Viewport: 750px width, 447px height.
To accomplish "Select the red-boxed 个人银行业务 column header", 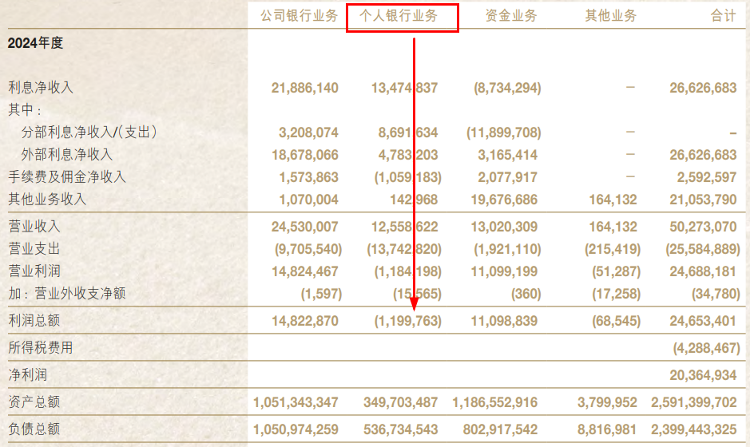I will (x=402, y=16).
